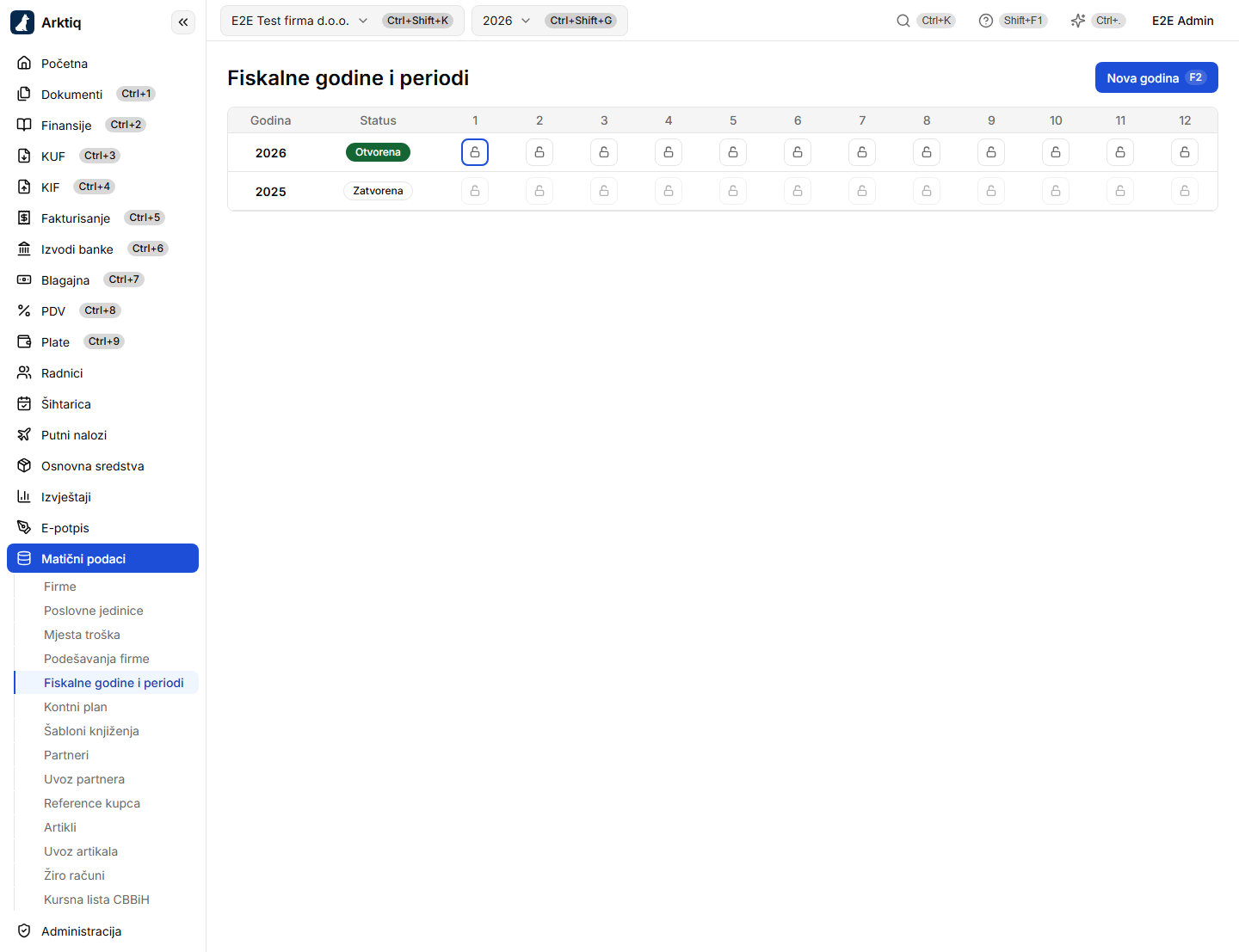
Task: Toggle lock for 2025 period 2
Action: (539, 191)
